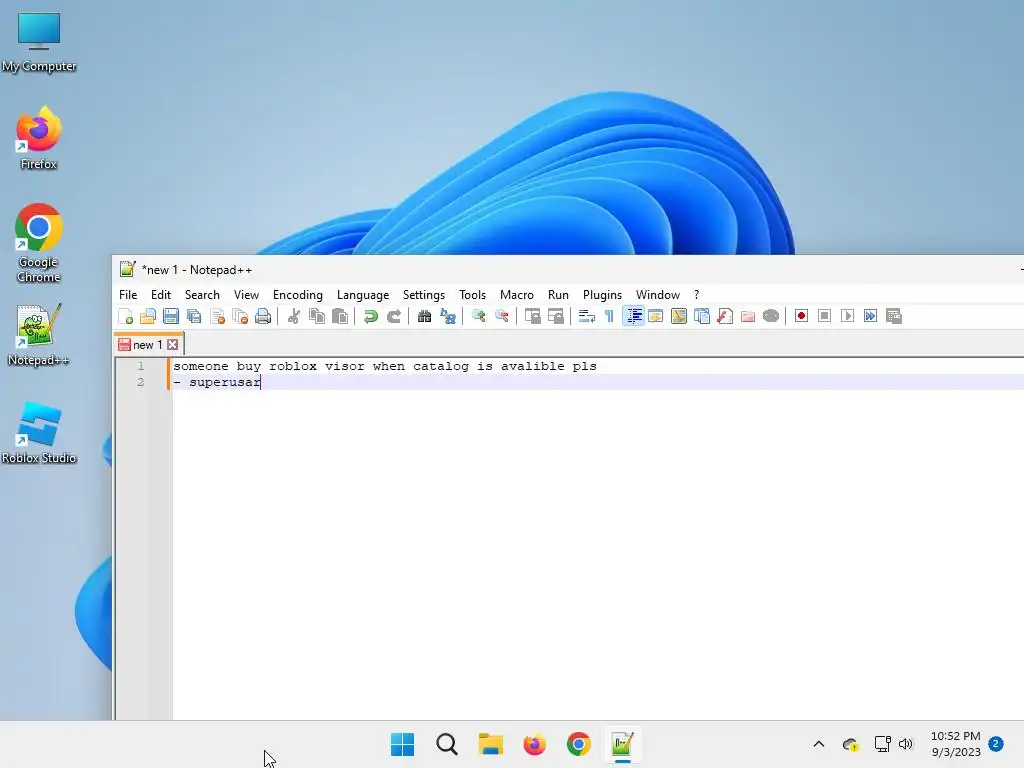Image resolution: width=1024 pixels, height=768 pixels.
Task: Undo with the green arrow icon
Action: click(370, 317)
